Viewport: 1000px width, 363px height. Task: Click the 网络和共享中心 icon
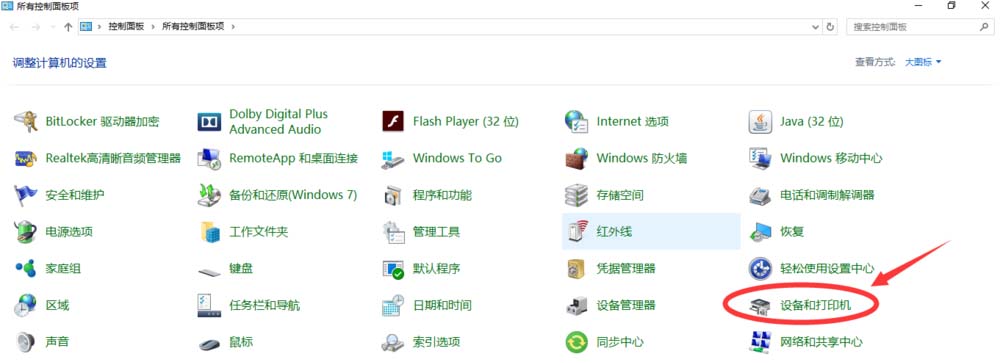(760, 343)
